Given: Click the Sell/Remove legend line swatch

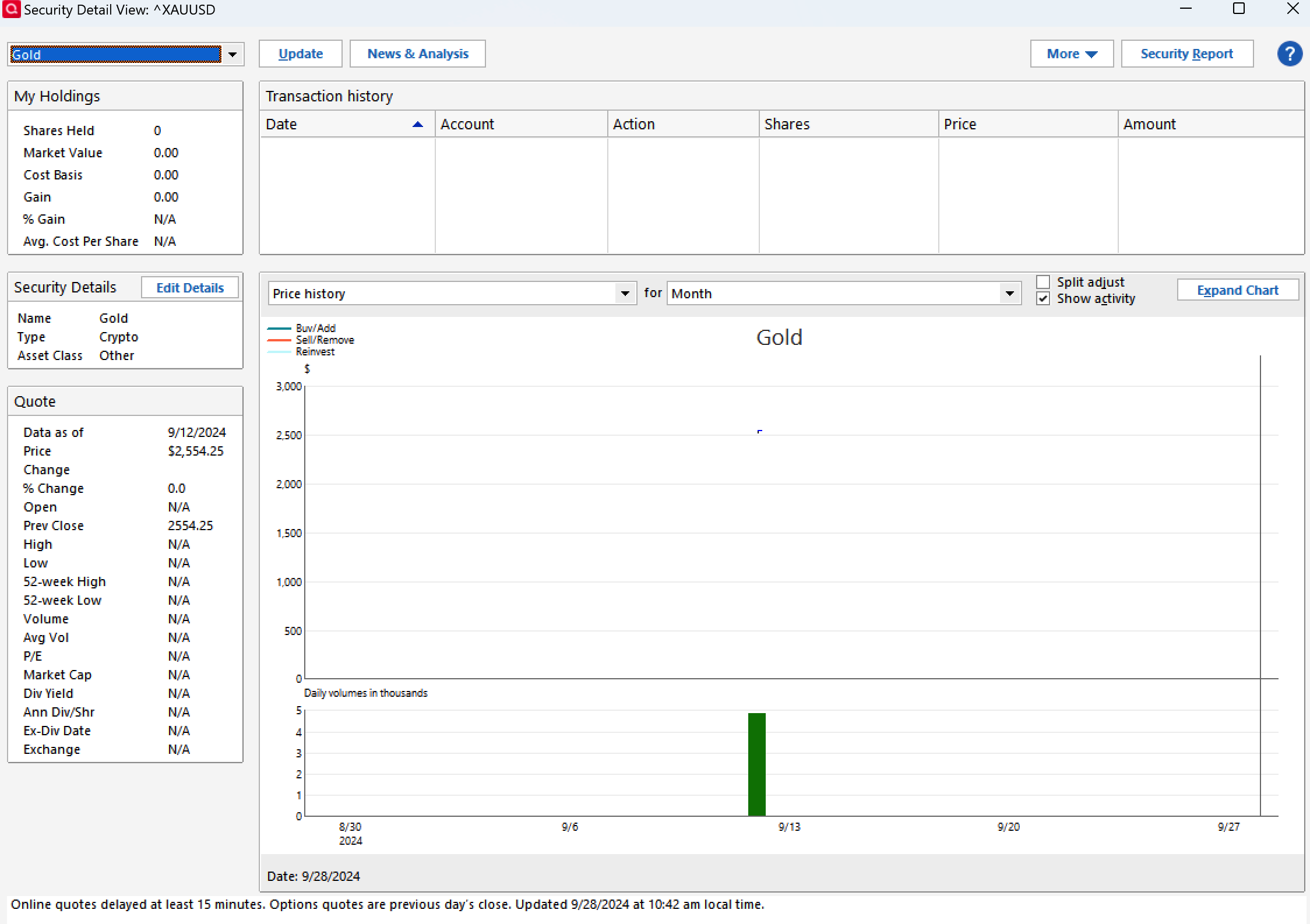Looking at the screenshot, I should pos(279,340).
